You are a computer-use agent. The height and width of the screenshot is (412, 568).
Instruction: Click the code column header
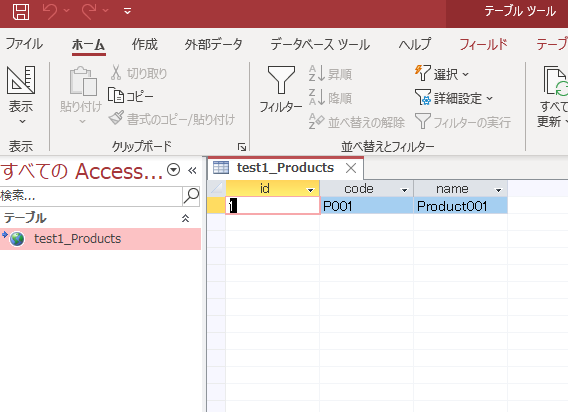pos(359,188)
